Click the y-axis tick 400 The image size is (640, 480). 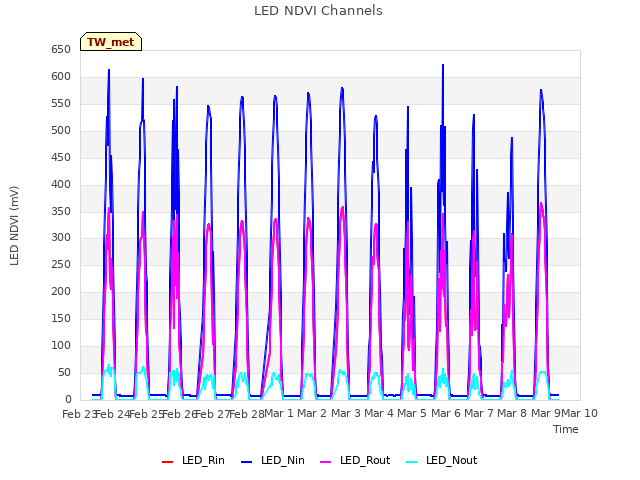point(61,184)
